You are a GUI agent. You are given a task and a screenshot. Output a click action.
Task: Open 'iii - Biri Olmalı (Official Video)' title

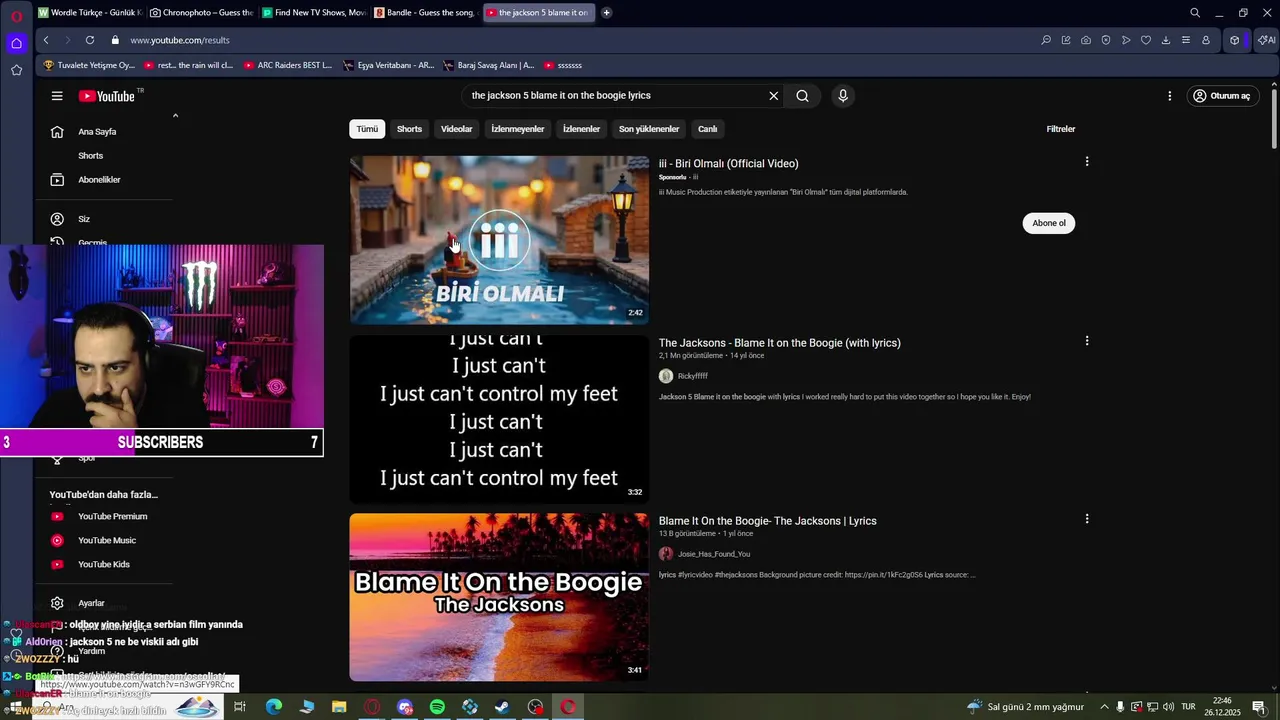pyautogui.click(x=728, y=164)
